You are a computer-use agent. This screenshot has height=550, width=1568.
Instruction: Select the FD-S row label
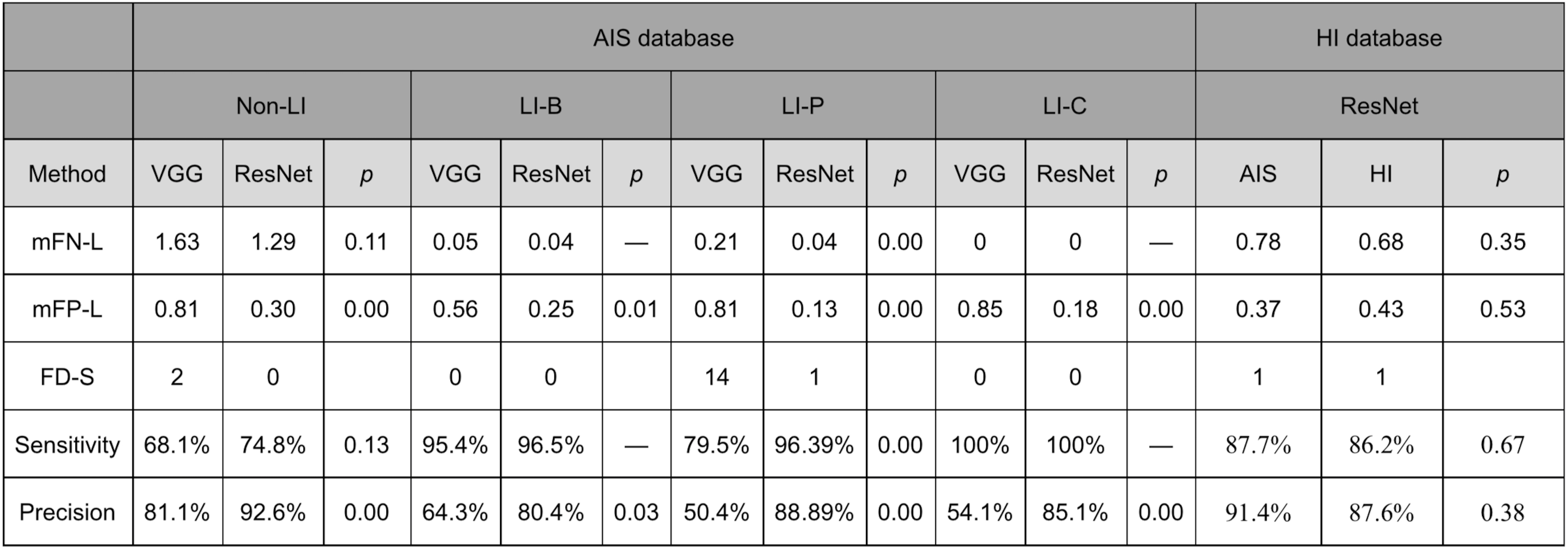(68, 377)
